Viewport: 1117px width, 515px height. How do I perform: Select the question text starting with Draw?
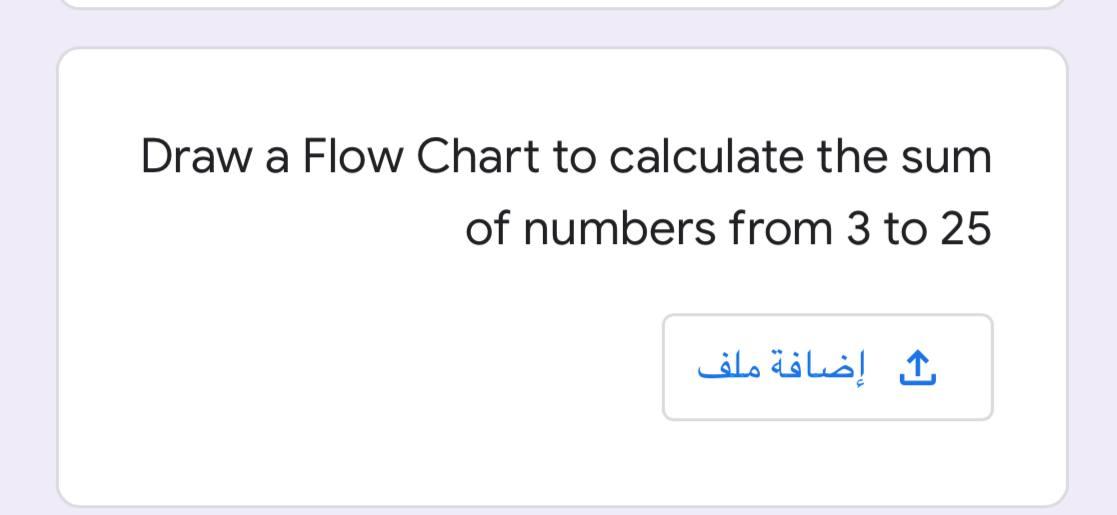pyautogui.click(x=566, y=193)
